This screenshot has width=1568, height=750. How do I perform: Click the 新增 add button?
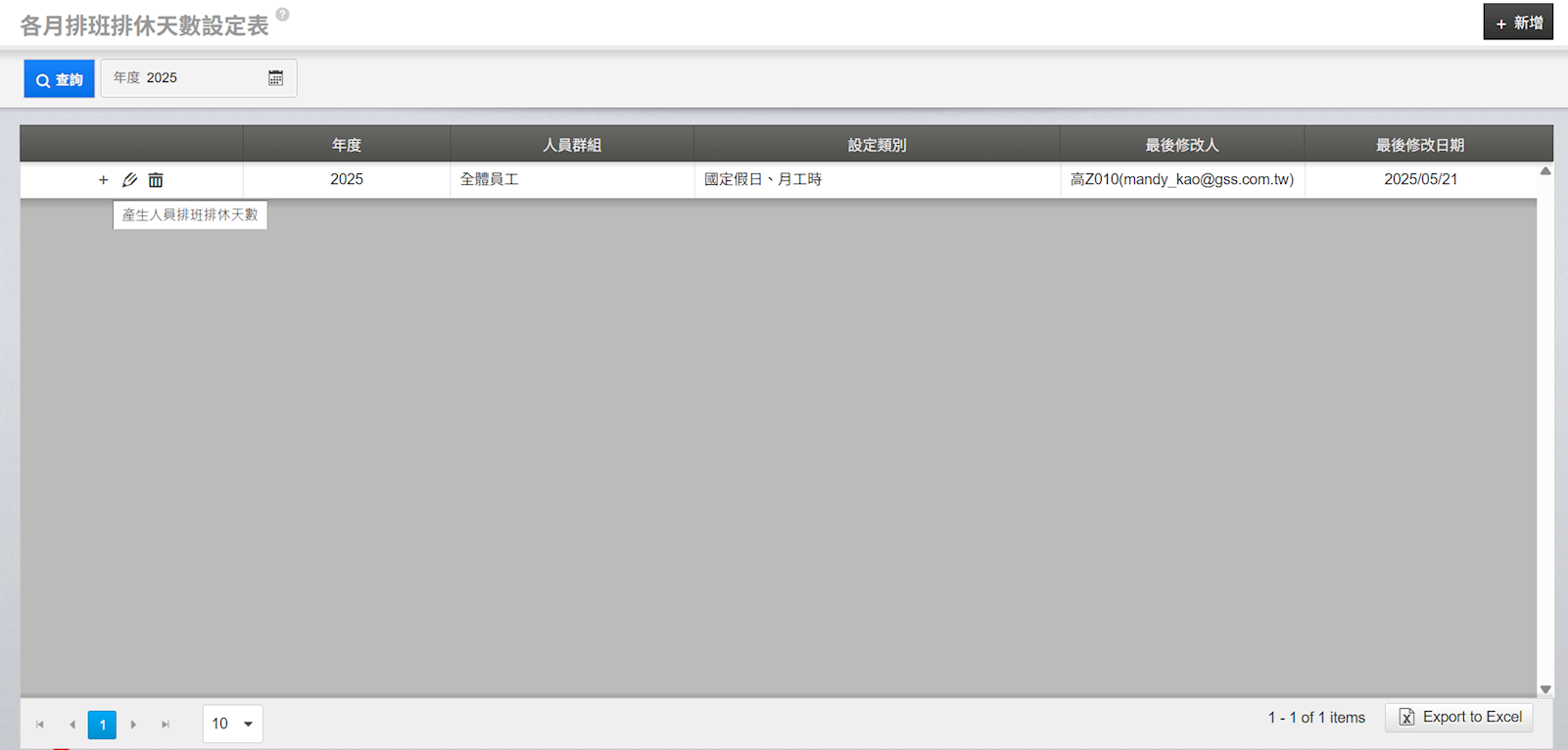coord(1518,23)
